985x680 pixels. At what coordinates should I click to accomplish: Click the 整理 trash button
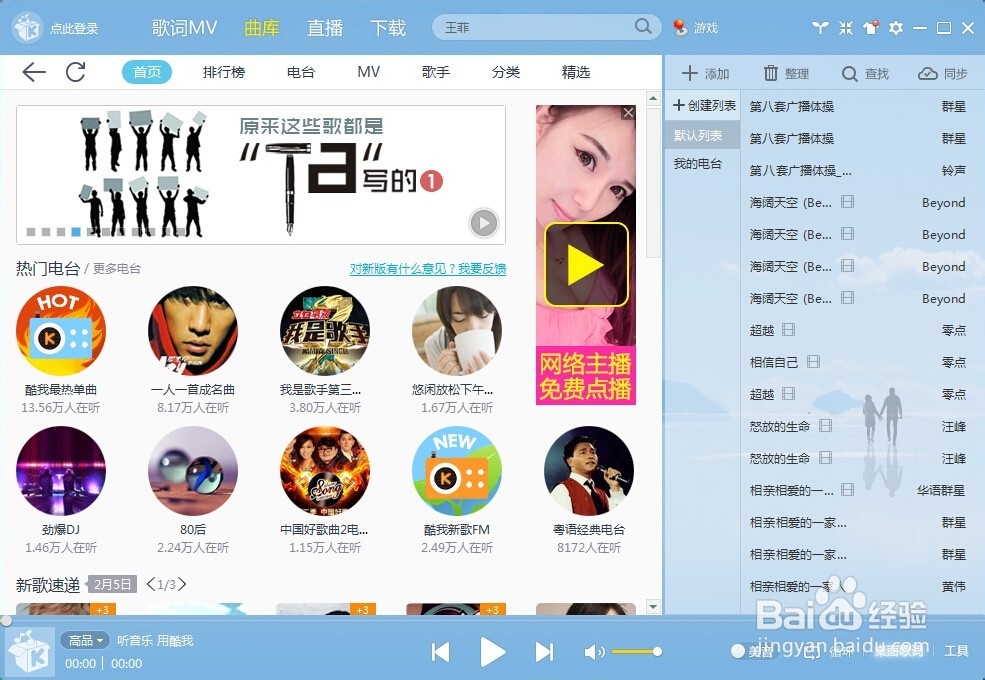pyautogui.click(x=786, y=74)
